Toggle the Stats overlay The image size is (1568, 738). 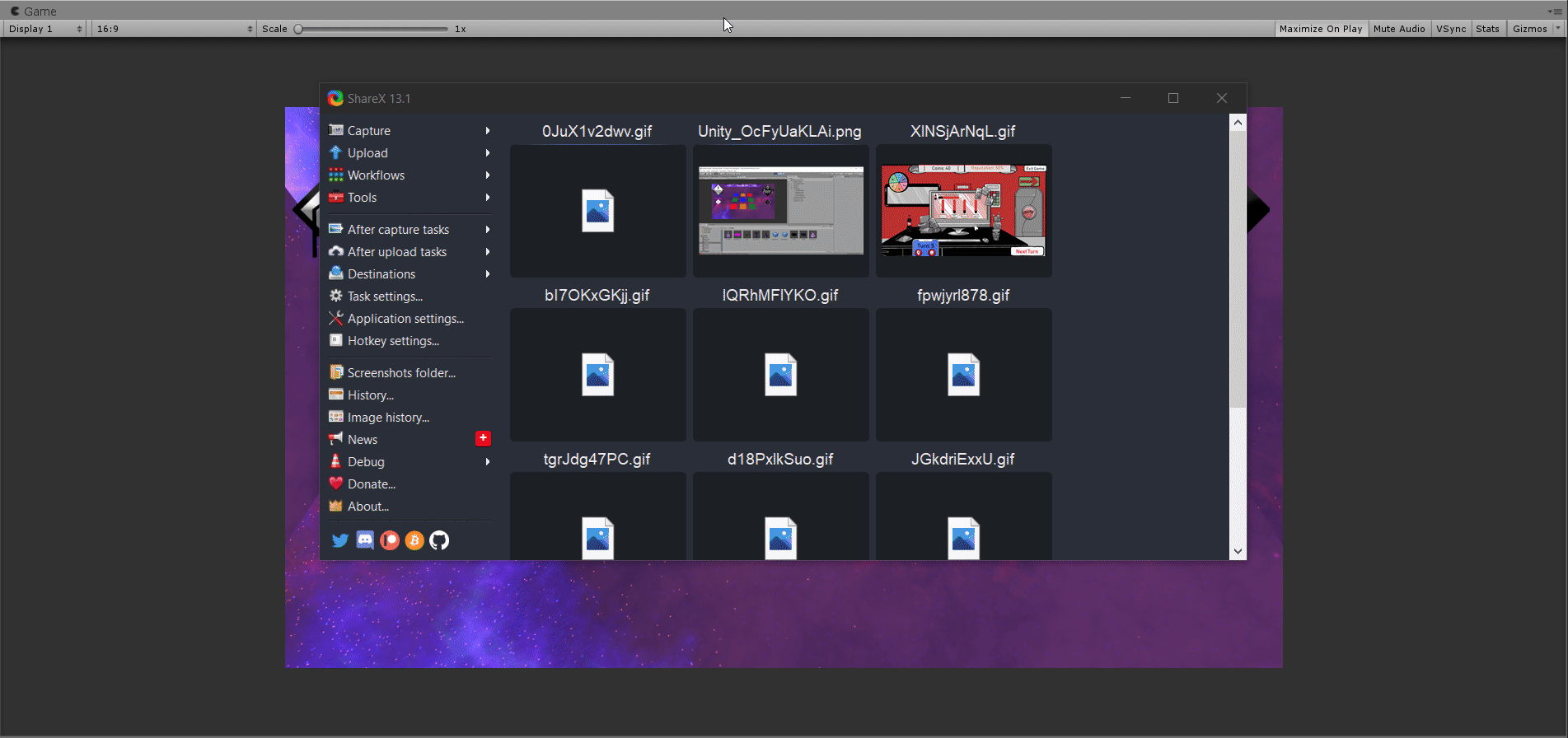[x=1487, y=29]
